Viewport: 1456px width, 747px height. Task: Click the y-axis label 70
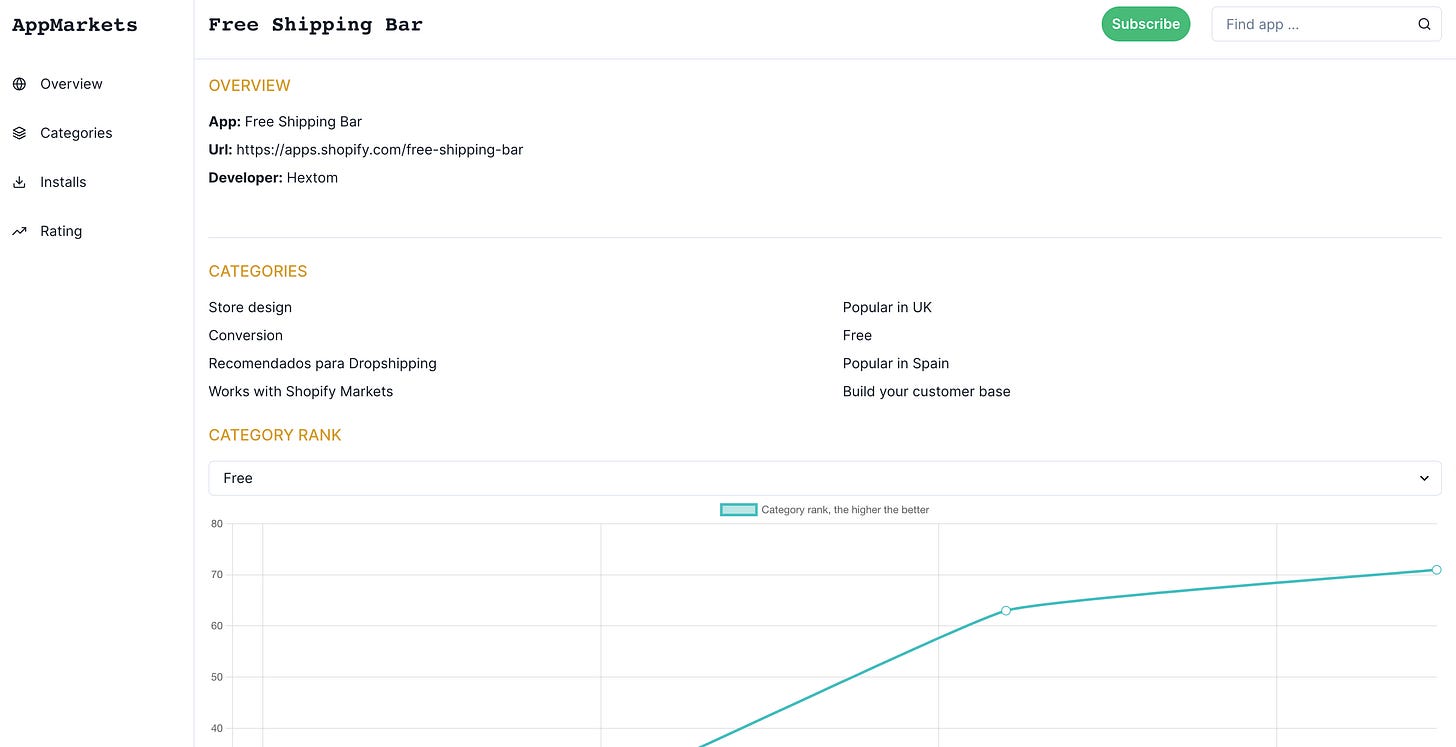click(217, 575)
